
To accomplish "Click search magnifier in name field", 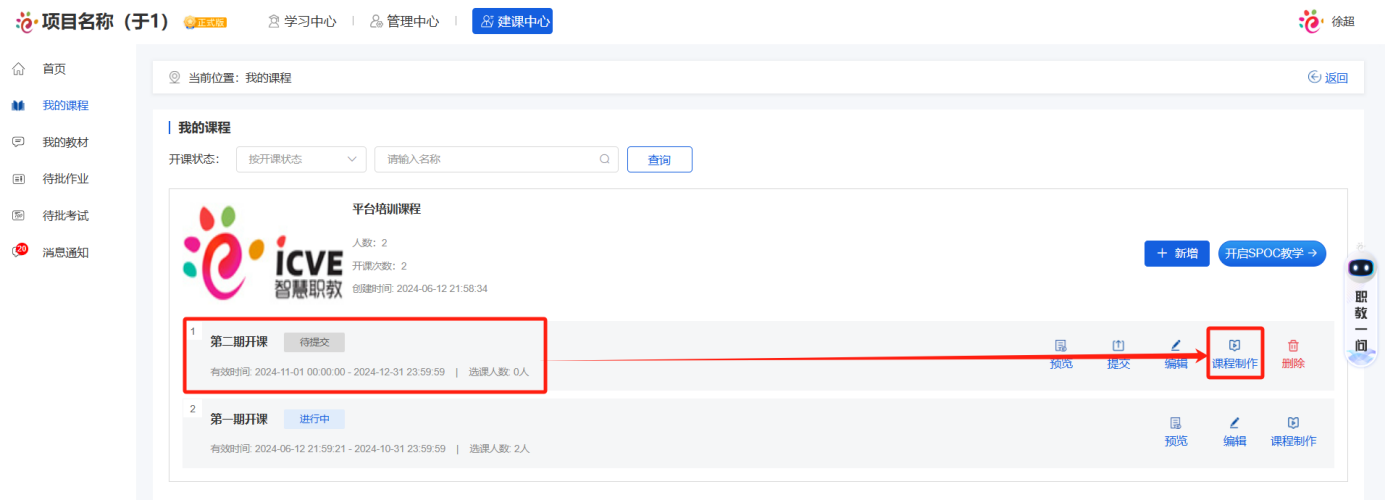I will pyautogui.click(x=604, y=159).
